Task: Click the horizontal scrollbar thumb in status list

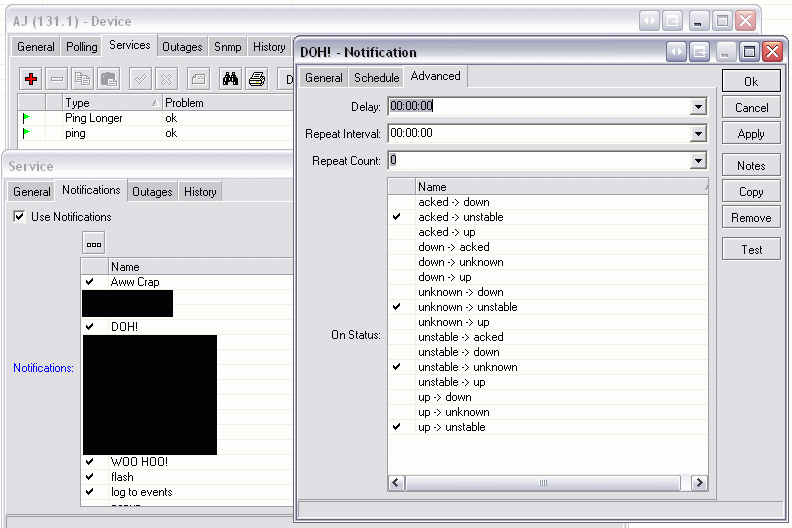Action: (543, 483)
